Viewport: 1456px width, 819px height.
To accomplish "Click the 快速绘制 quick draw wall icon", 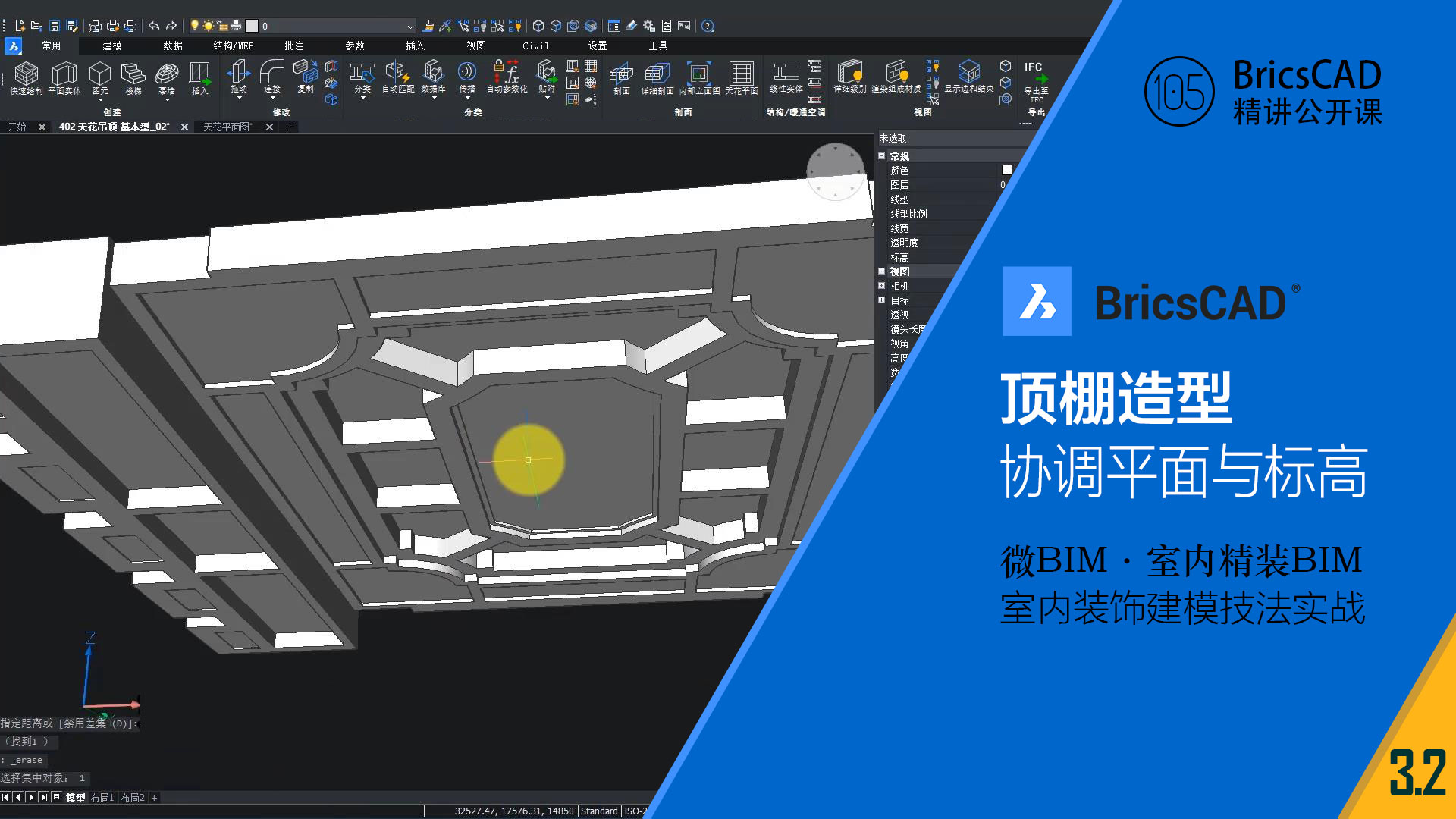I will [26, 74].
